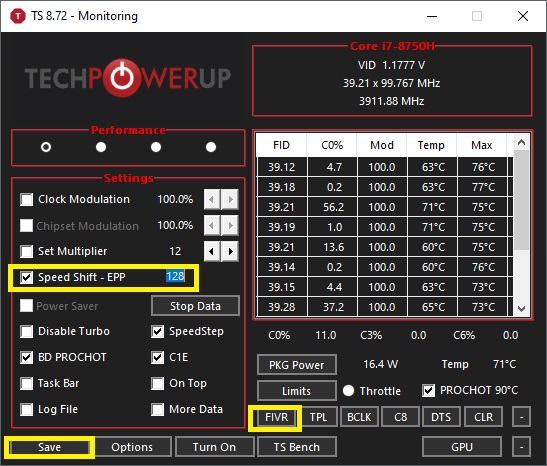
Task: Minimize the ThrottleStop window
Action: [x=432, y=16]
